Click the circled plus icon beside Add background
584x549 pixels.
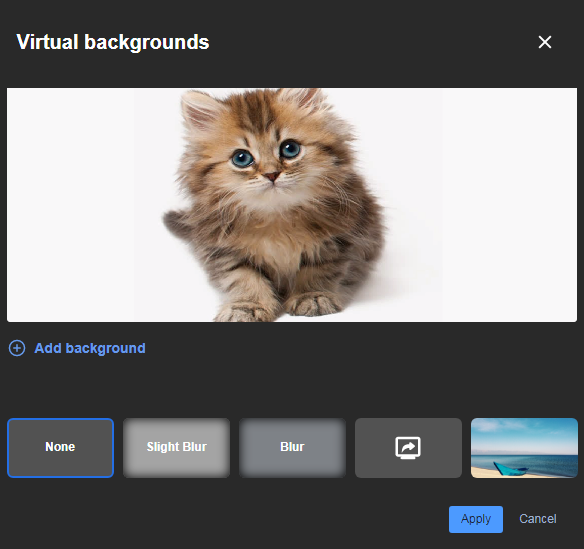pos(17,348)
